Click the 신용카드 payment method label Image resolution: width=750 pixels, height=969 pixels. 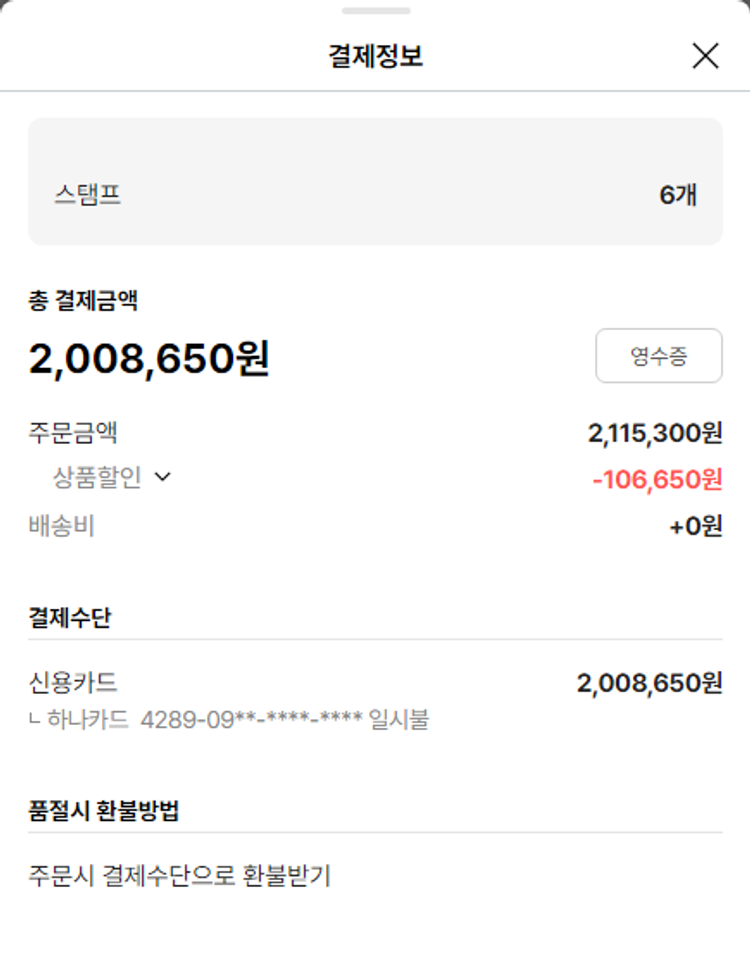73,683
